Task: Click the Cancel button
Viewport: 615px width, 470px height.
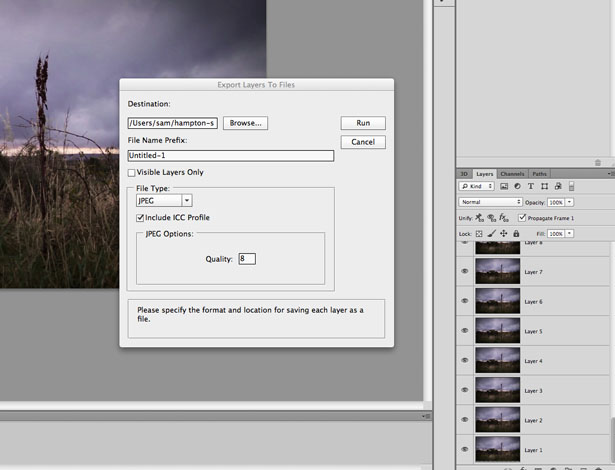Action: (363, 142)
